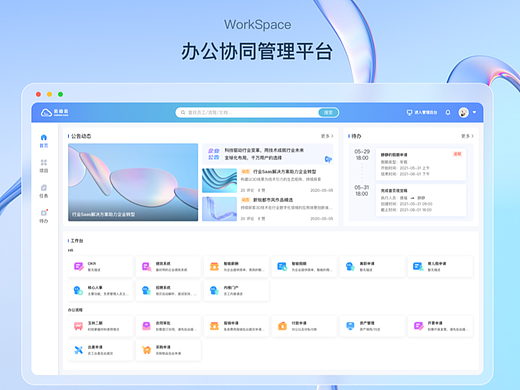The image size is (520, 390).
Task: Open the OKR app icon
Action: point(78,266)
